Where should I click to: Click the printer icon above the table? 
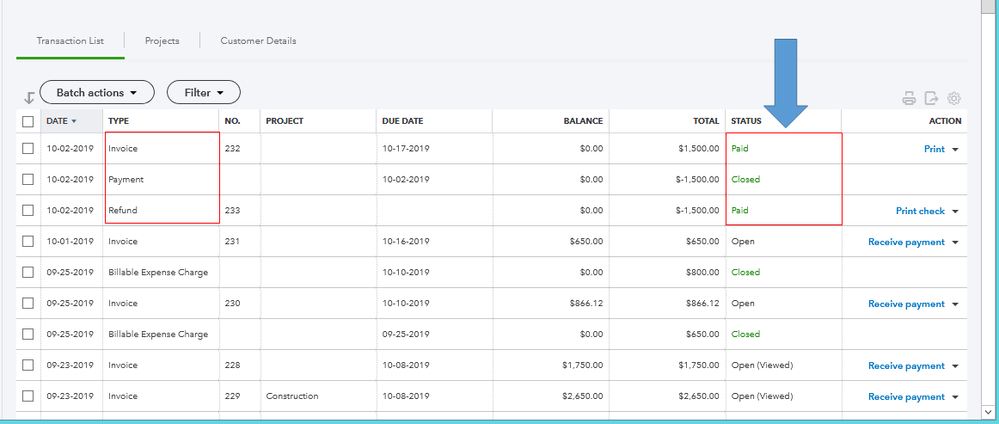pyautogui.click(x=909, y=98)
